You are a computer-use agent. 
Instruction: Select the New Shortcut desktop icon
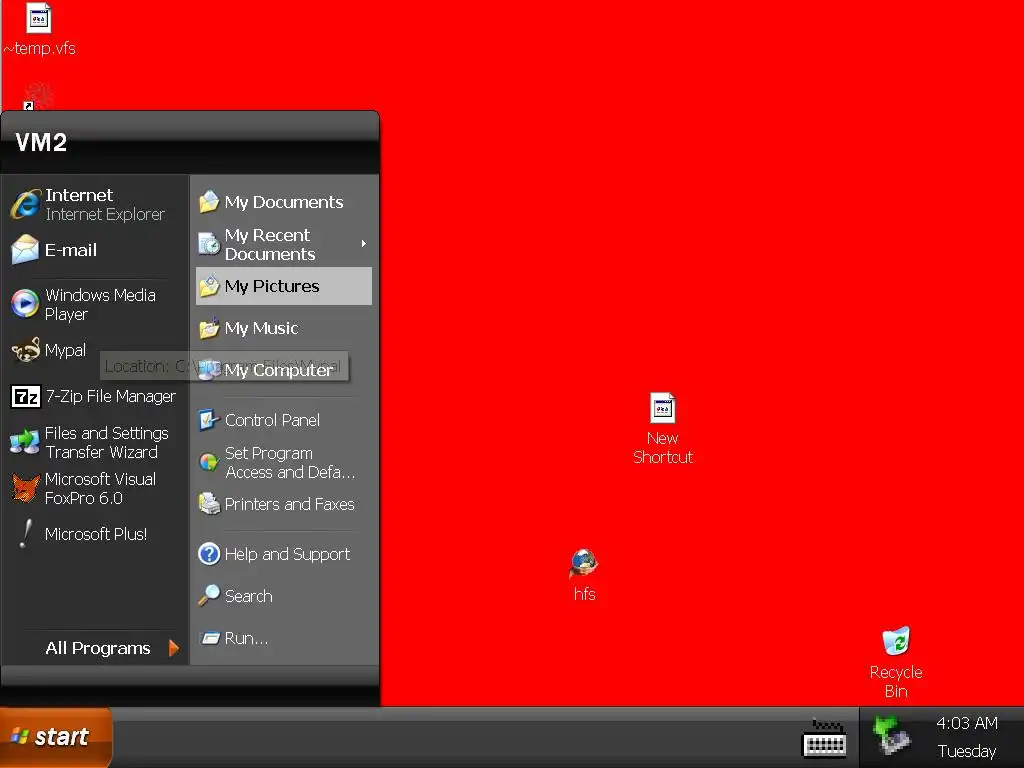[662, 408]
